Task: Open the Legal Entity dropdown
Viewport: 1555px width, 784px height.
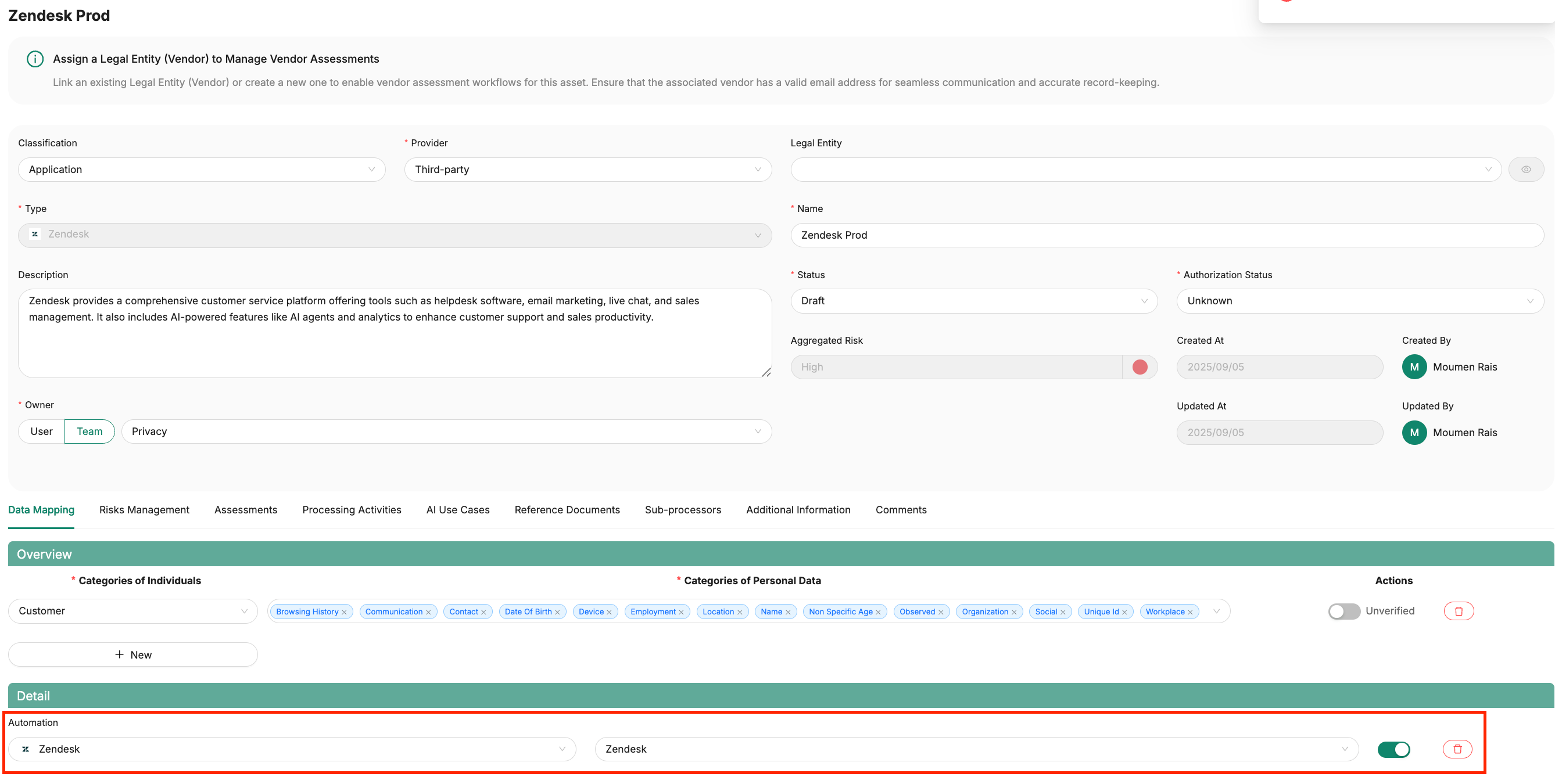Action: (1146, 170)
